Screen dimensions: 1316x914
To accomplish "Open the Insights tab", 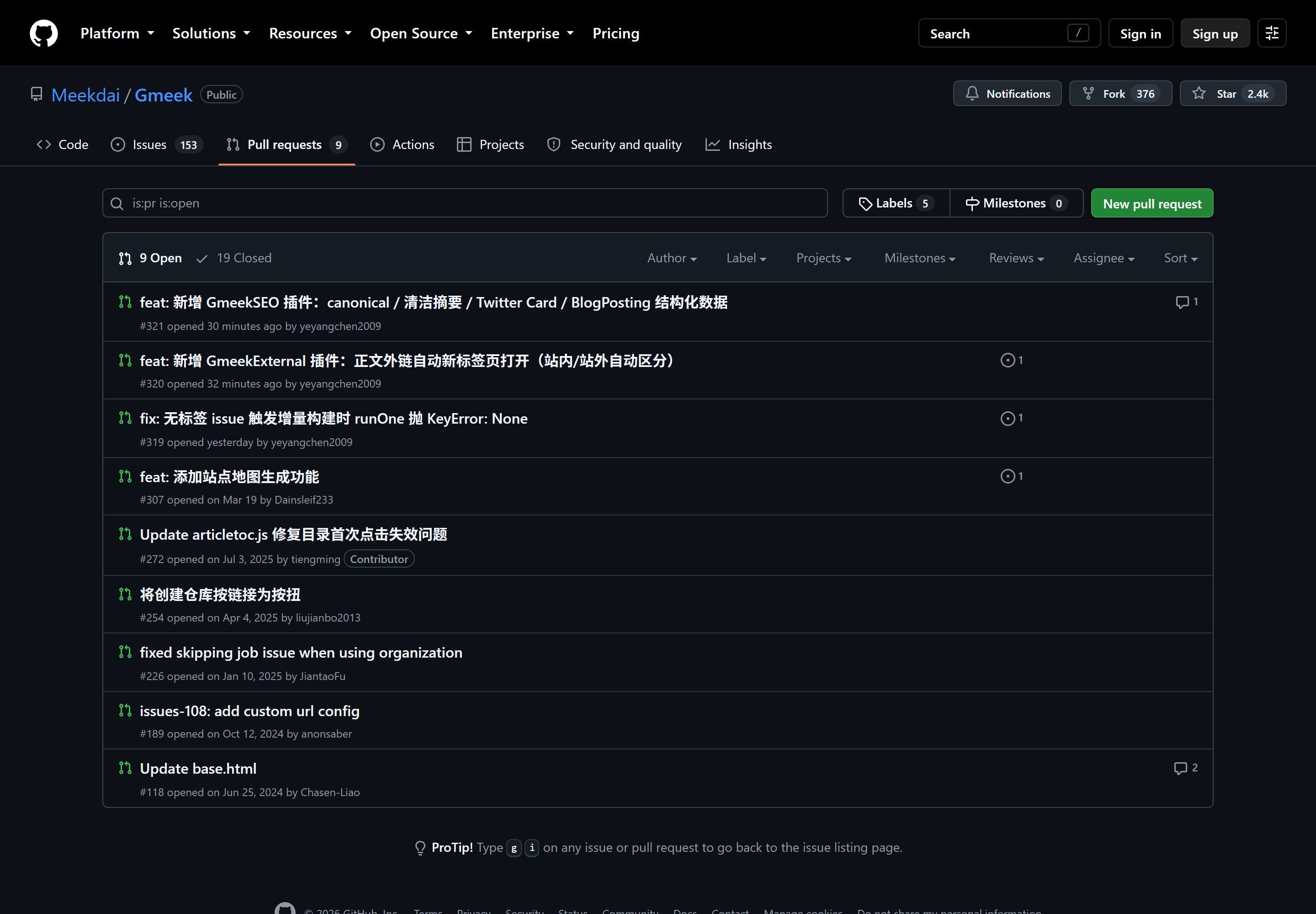I will point(739,144).
